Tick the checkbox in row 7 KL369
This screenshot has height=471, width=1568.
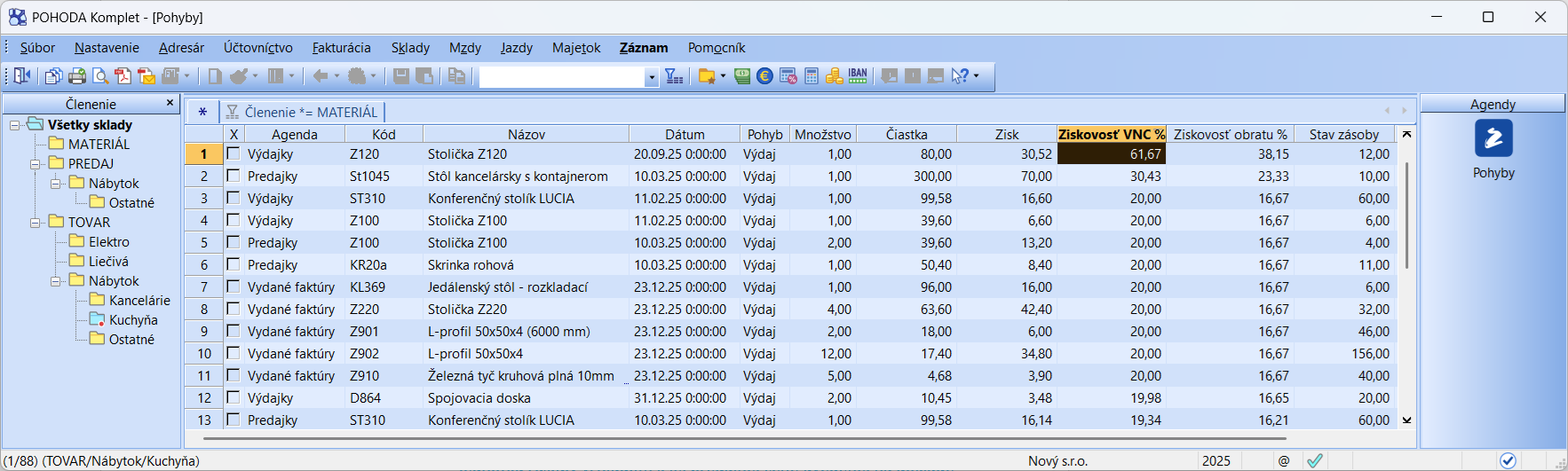pyautogui.click(x=234, y=287)
